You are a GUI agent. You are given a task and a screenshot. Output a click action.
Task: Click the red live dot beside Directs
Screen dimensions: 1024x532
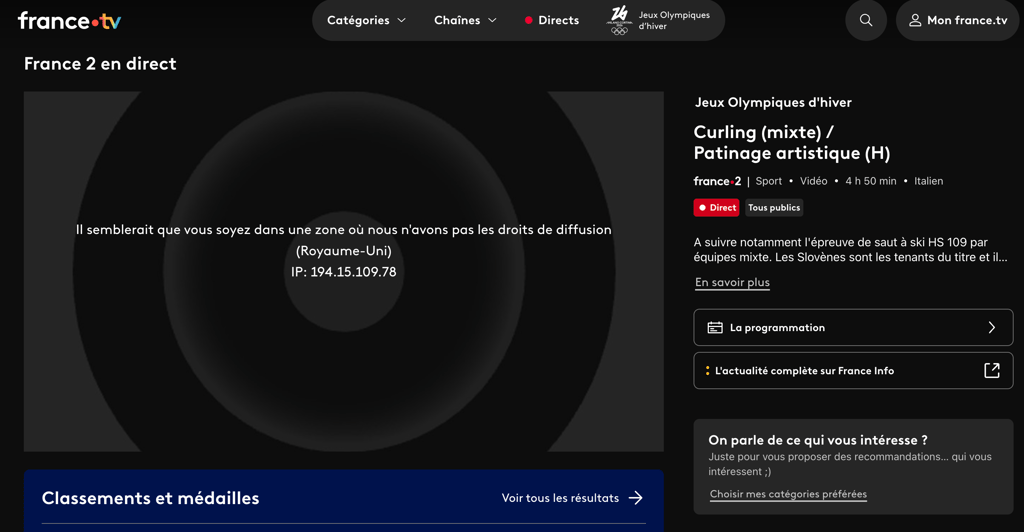point(528,20)
